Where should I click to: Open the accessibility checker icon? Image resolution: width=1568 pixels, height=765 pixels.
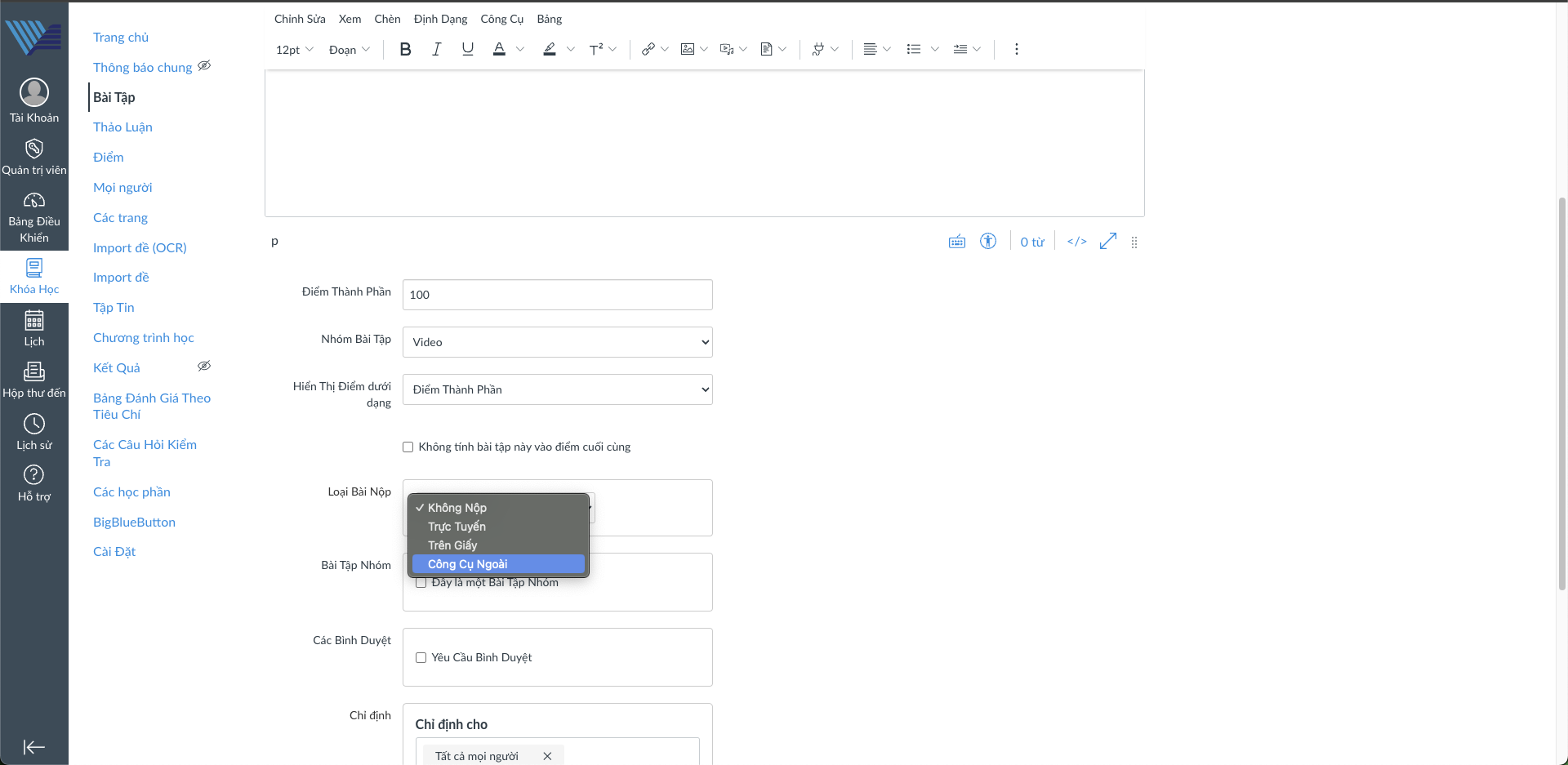pos(988,242)
